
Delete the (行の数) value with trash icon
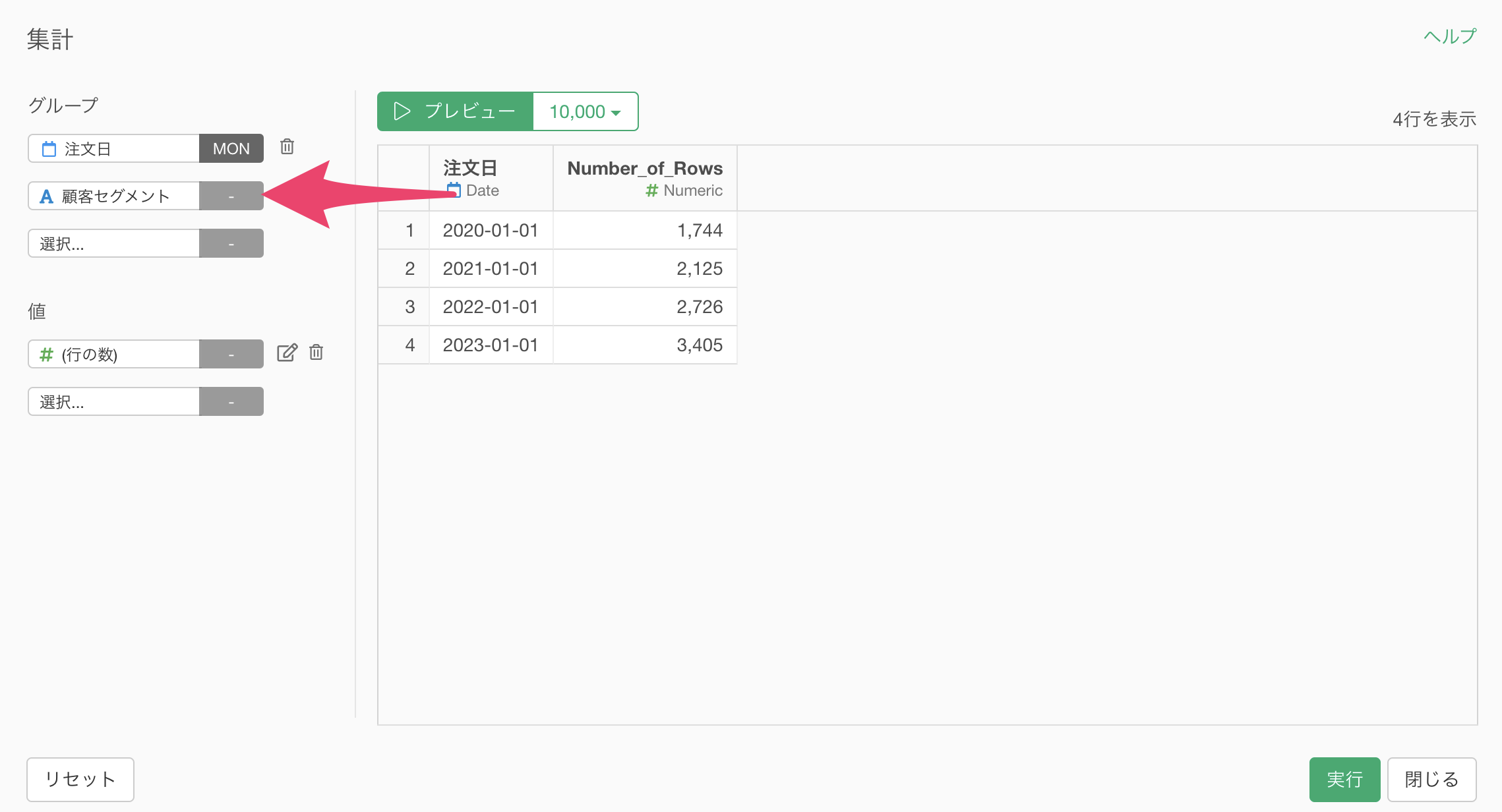tap(316, 353)
